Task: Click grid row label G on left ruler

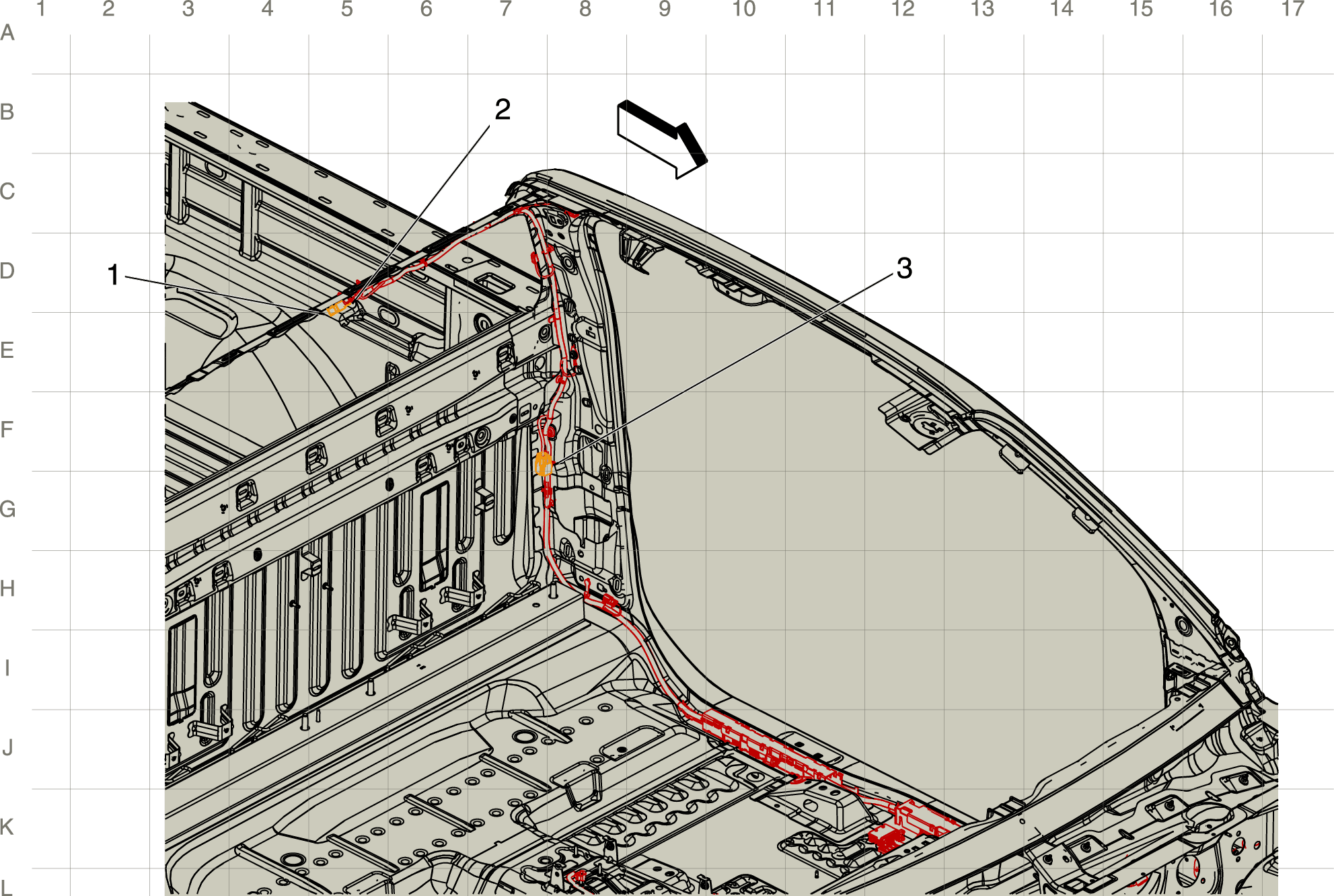Action: tap(7, 509)
